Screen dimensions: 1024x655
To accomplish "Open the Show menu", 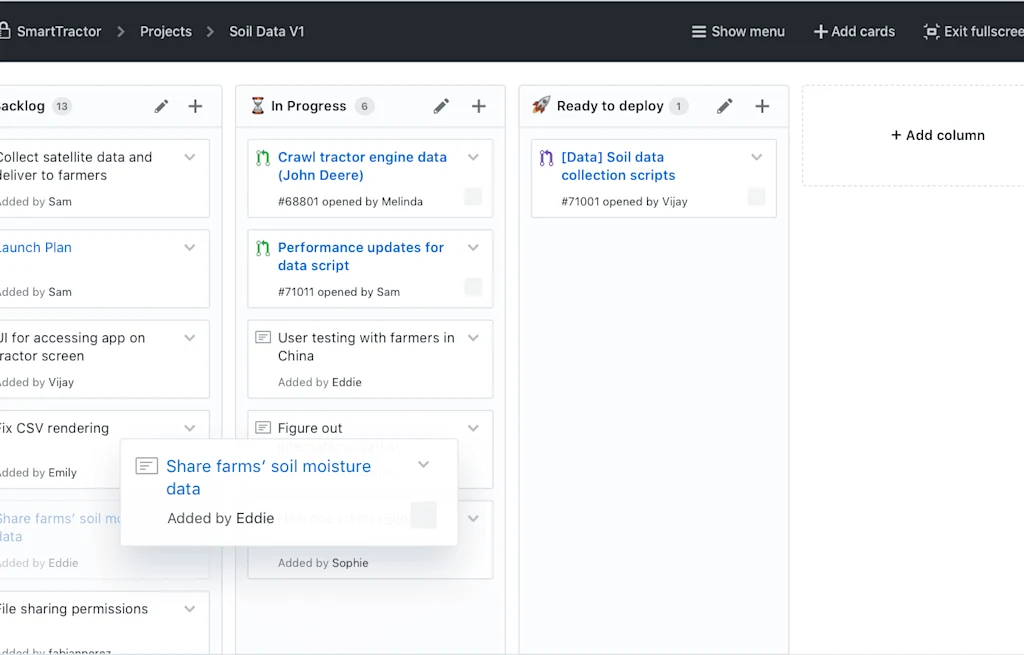I will pyautogui.click(x=737, y=31).
